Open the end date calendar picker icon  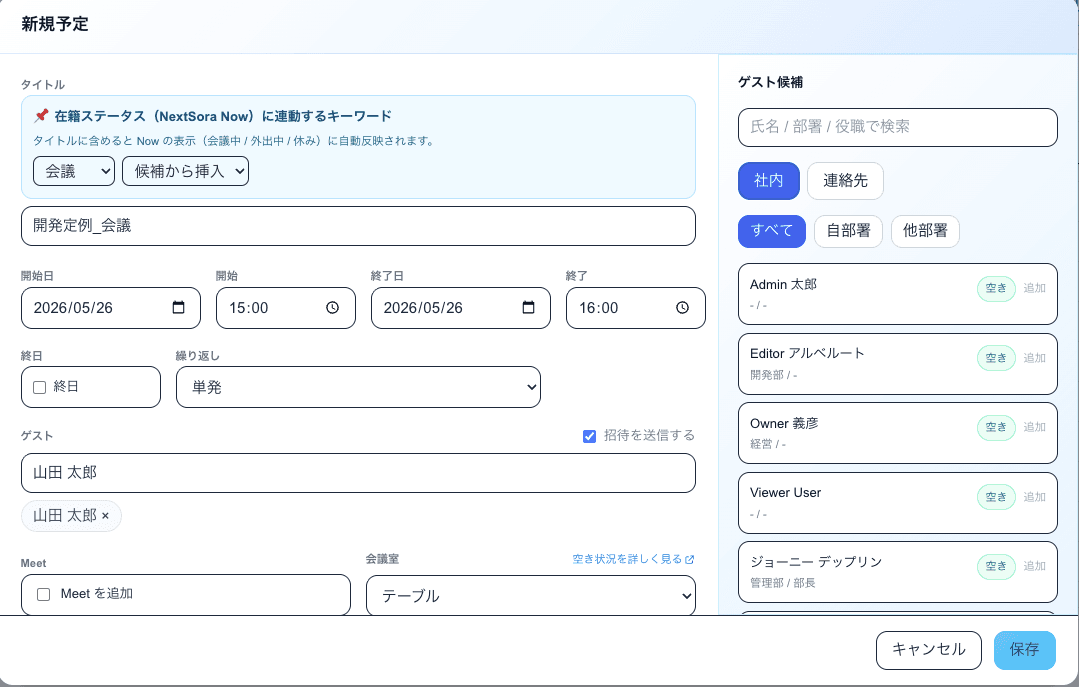[528, 307]
